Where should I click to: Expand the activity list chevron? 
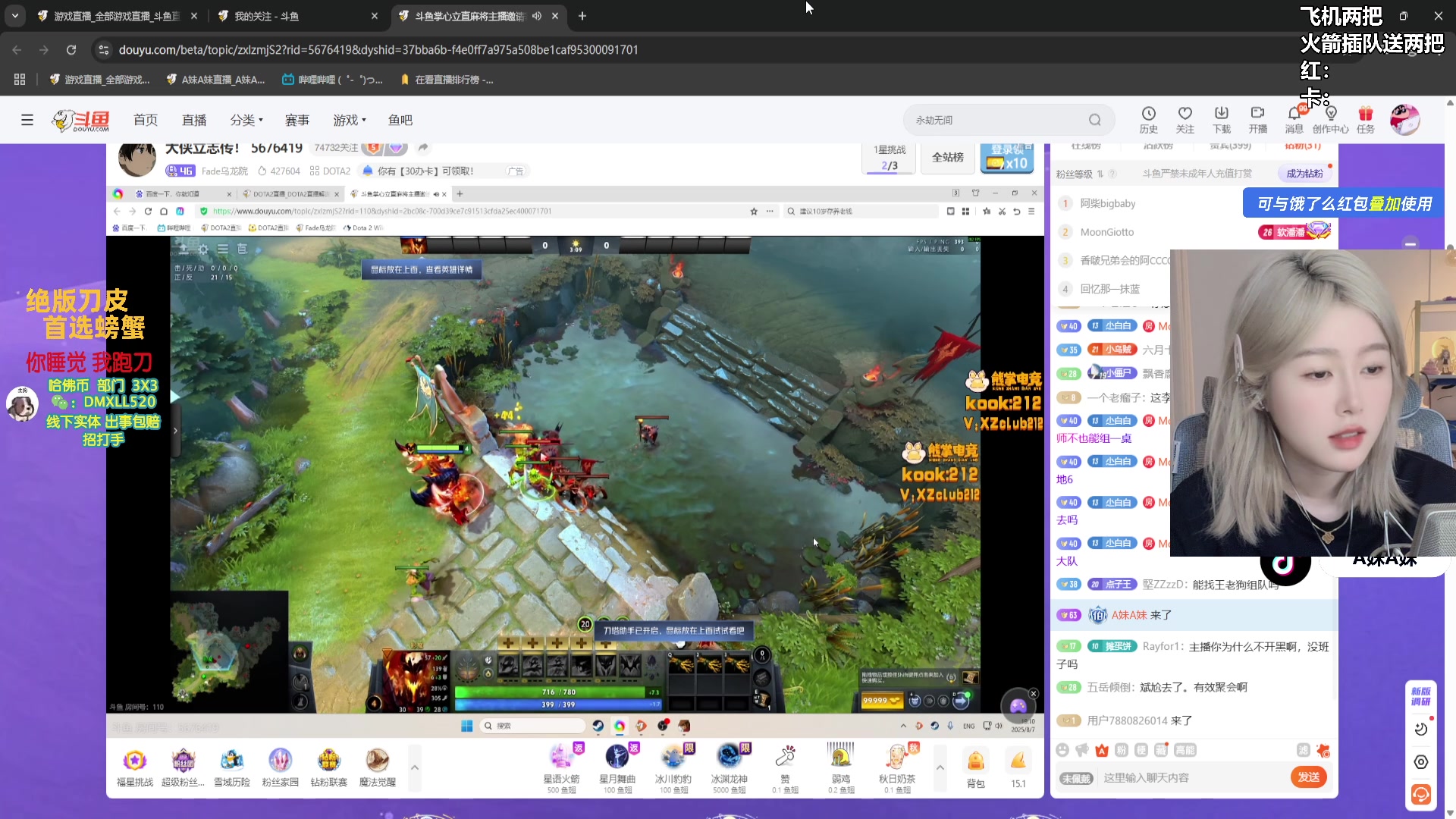(415, 767)
